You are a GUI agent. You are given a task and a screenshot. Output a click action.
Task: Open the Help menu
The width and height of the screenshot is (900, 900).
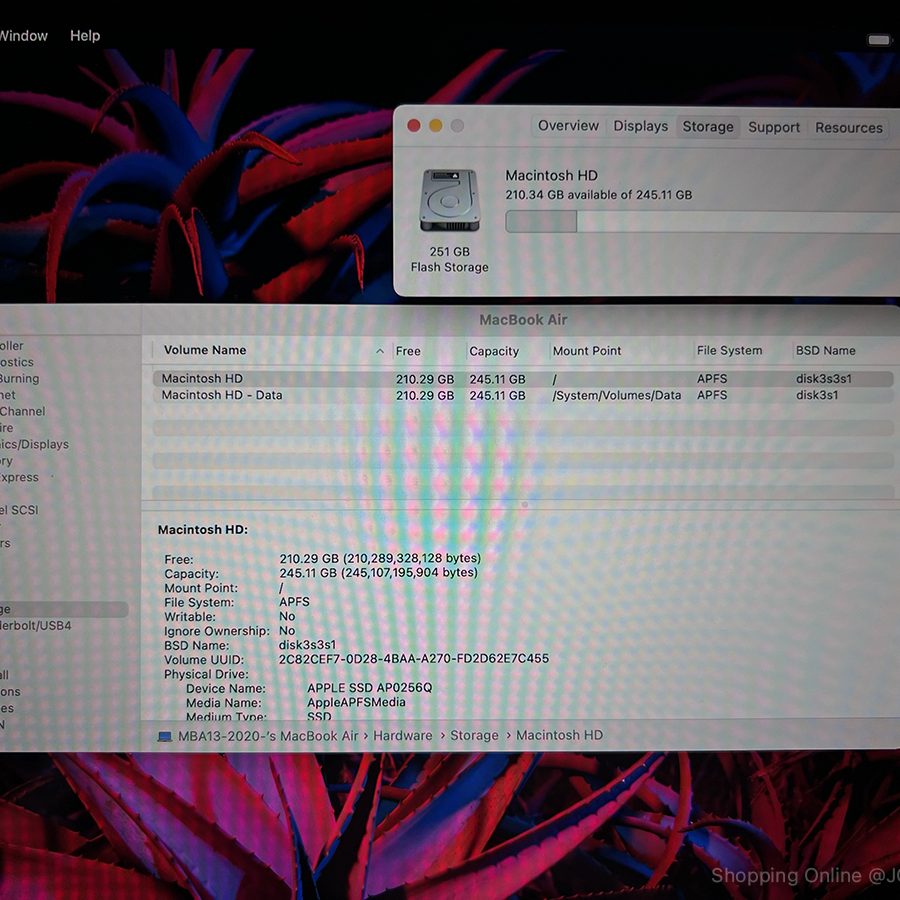tap(85, 36)
